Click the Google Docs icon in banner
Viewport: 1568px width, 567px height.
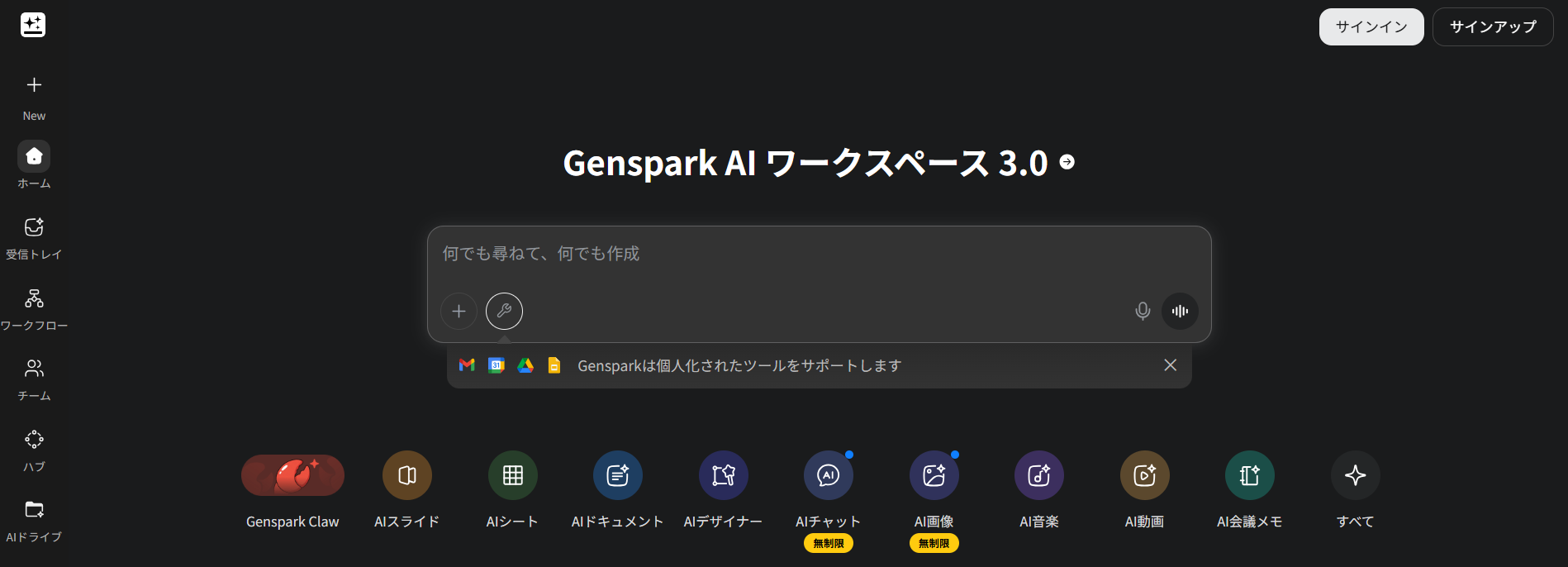(x=554, y=365)
